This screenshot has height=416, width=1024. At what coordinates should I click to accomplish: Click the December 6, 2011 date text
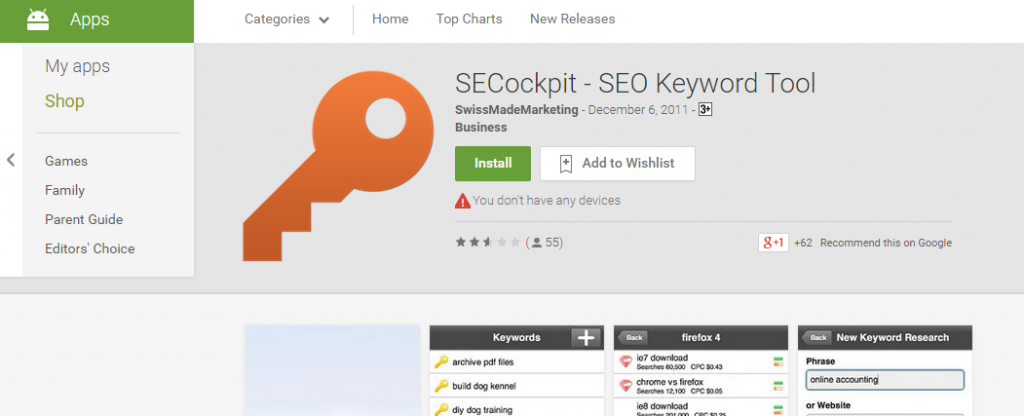(638, 110)
